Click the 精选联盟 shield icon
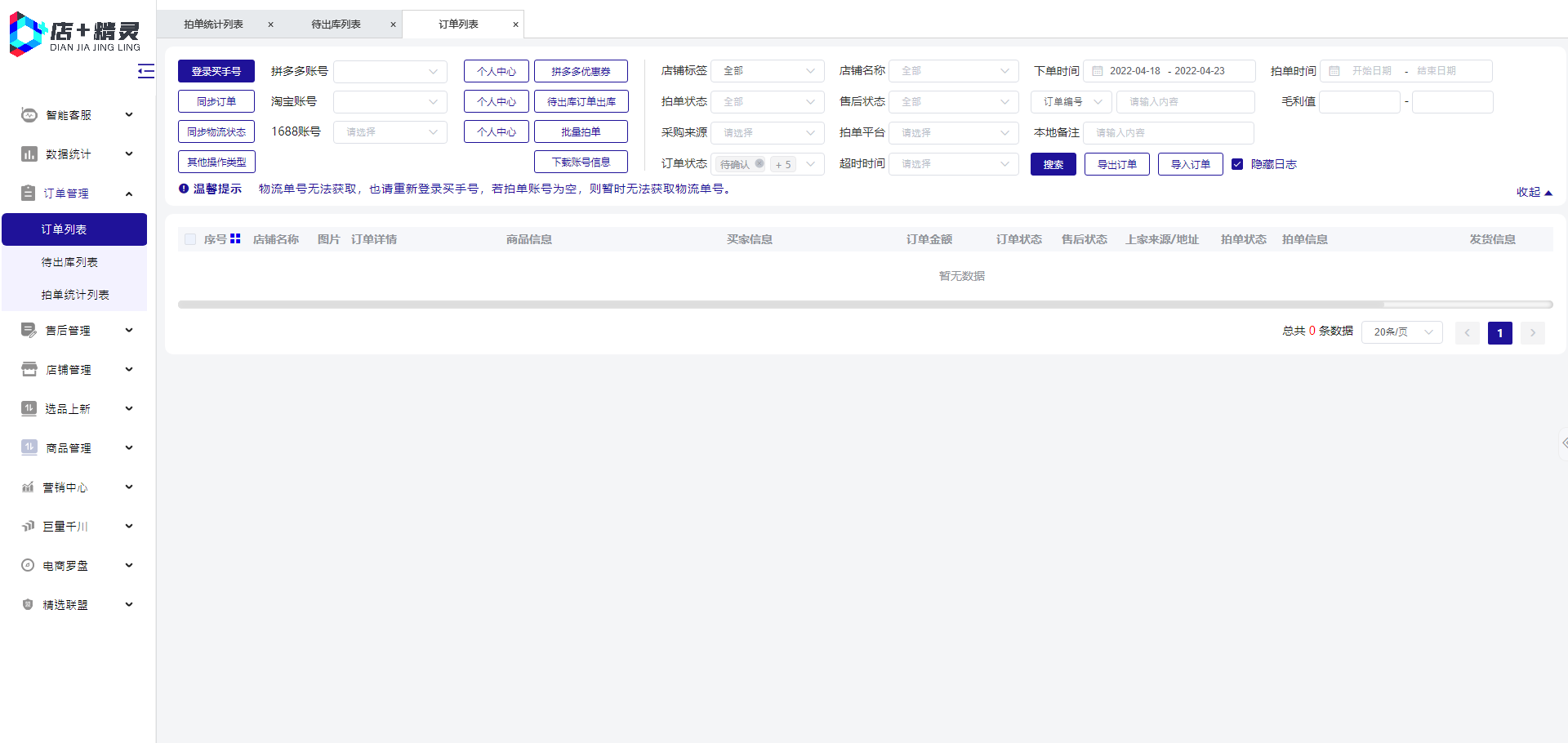This screenshot has height=743, width=1568. (x=28, y=604)
